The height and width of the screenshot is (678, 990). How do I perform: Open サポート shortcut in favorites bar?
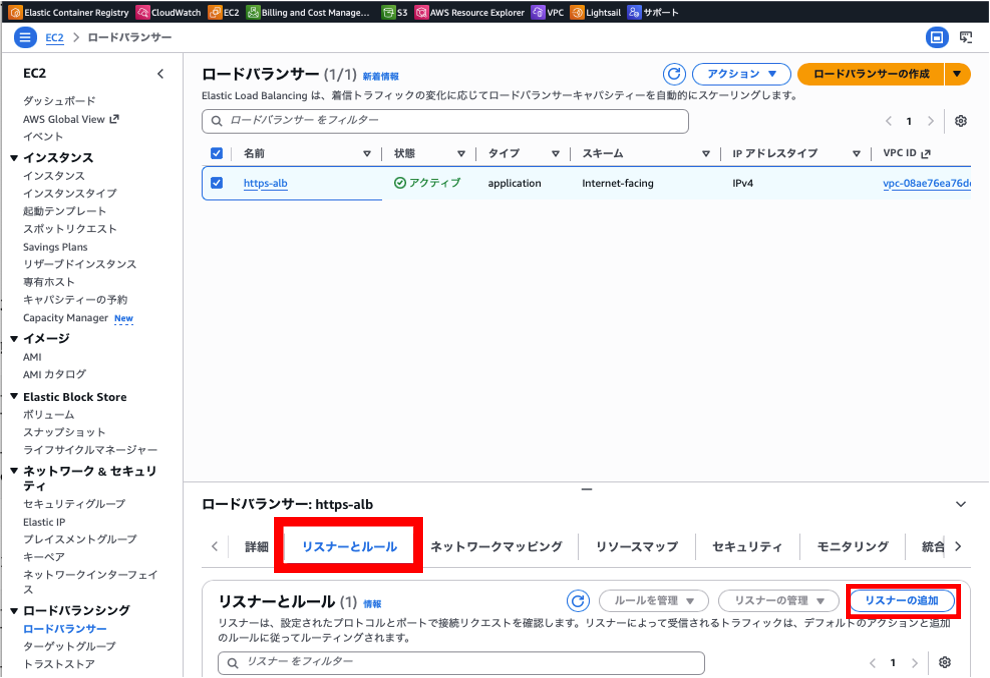653,12
